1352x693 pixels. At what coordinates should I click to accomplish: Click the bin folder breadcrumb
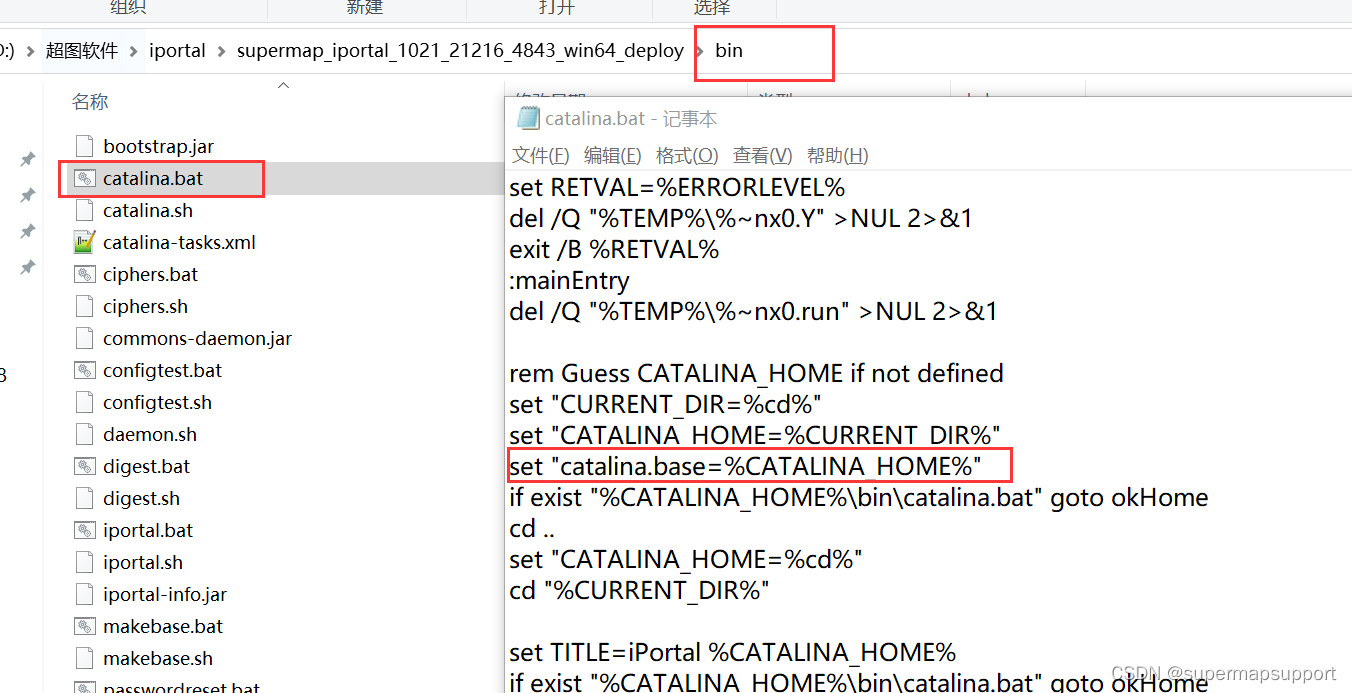pyautogui.click(x=729, y=50)
